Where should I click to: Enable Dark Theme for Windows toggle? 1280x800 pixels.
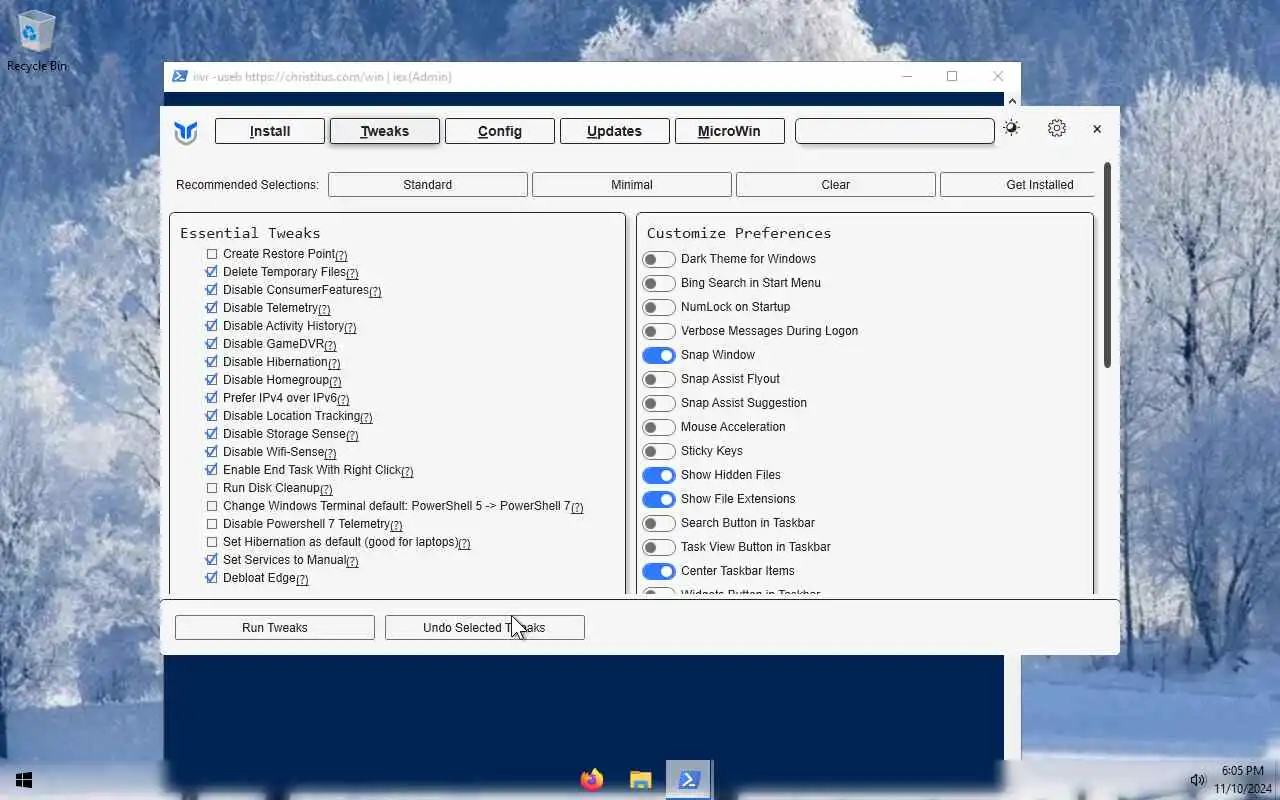pyautogui.click(x=659, y=259)
